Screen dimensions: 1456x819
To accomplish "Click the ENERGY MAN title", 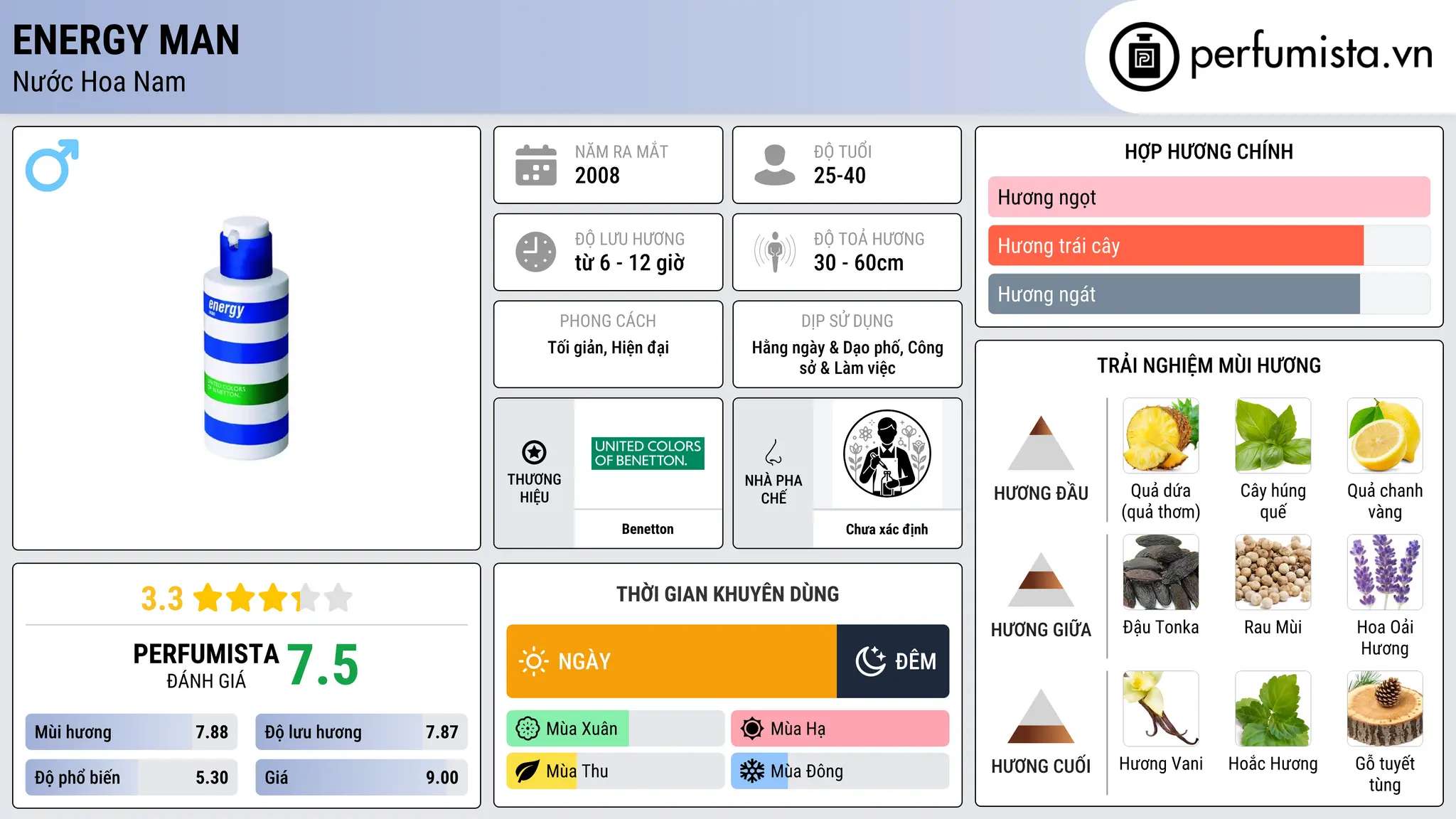I will pyautogui.click(x=127, y=40).
